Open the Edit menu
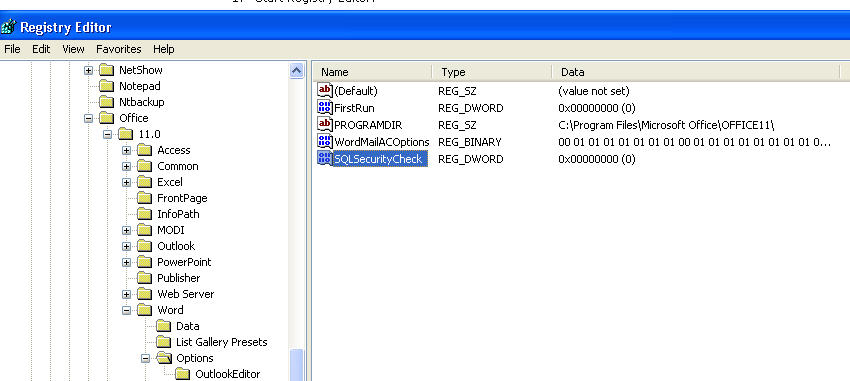The height and width of the screenshot is (381, 850). point(41,49)
